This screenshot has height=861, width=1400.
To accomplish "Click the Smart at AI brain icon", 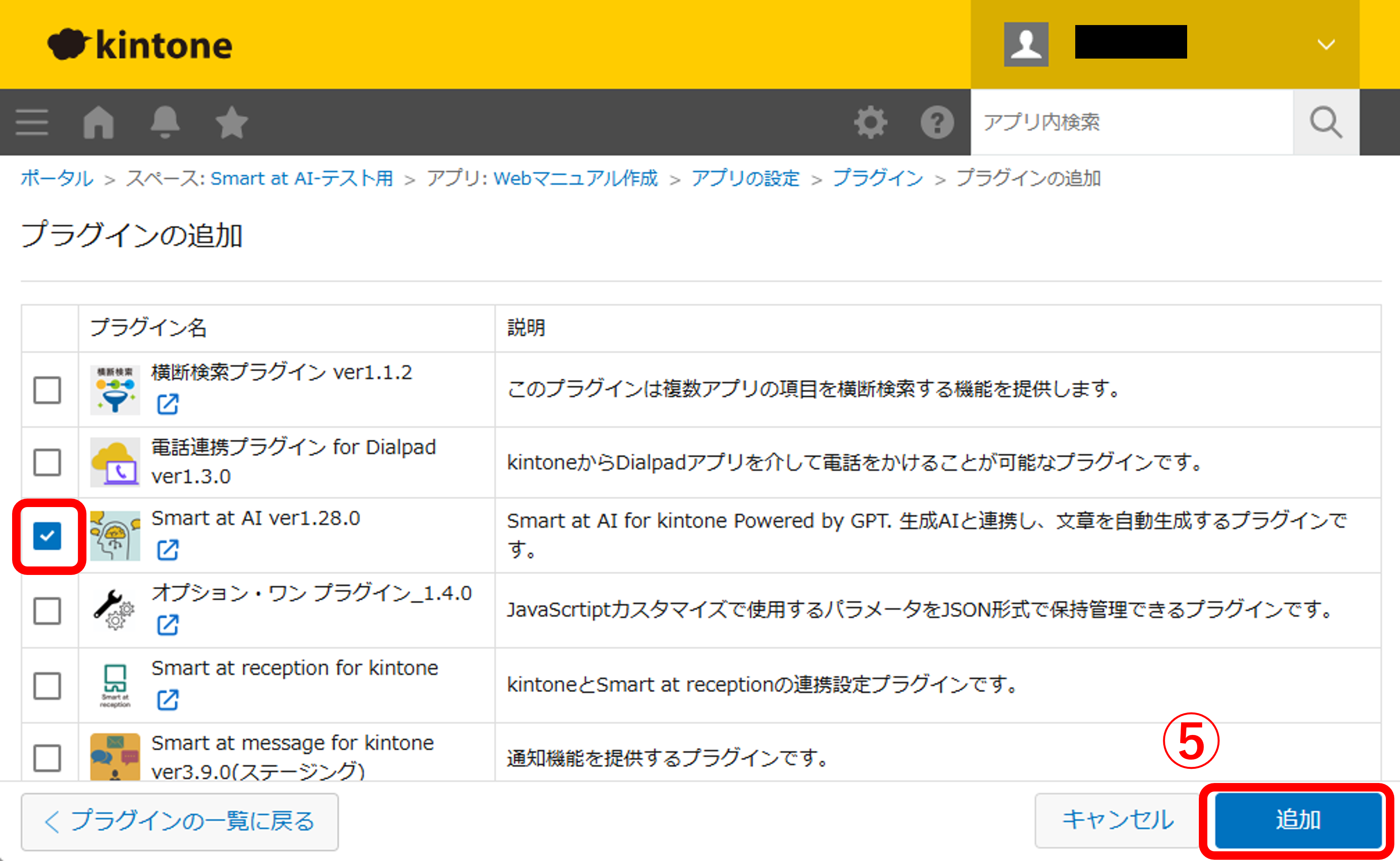I will pyautogui.click(x=115, y=536).
